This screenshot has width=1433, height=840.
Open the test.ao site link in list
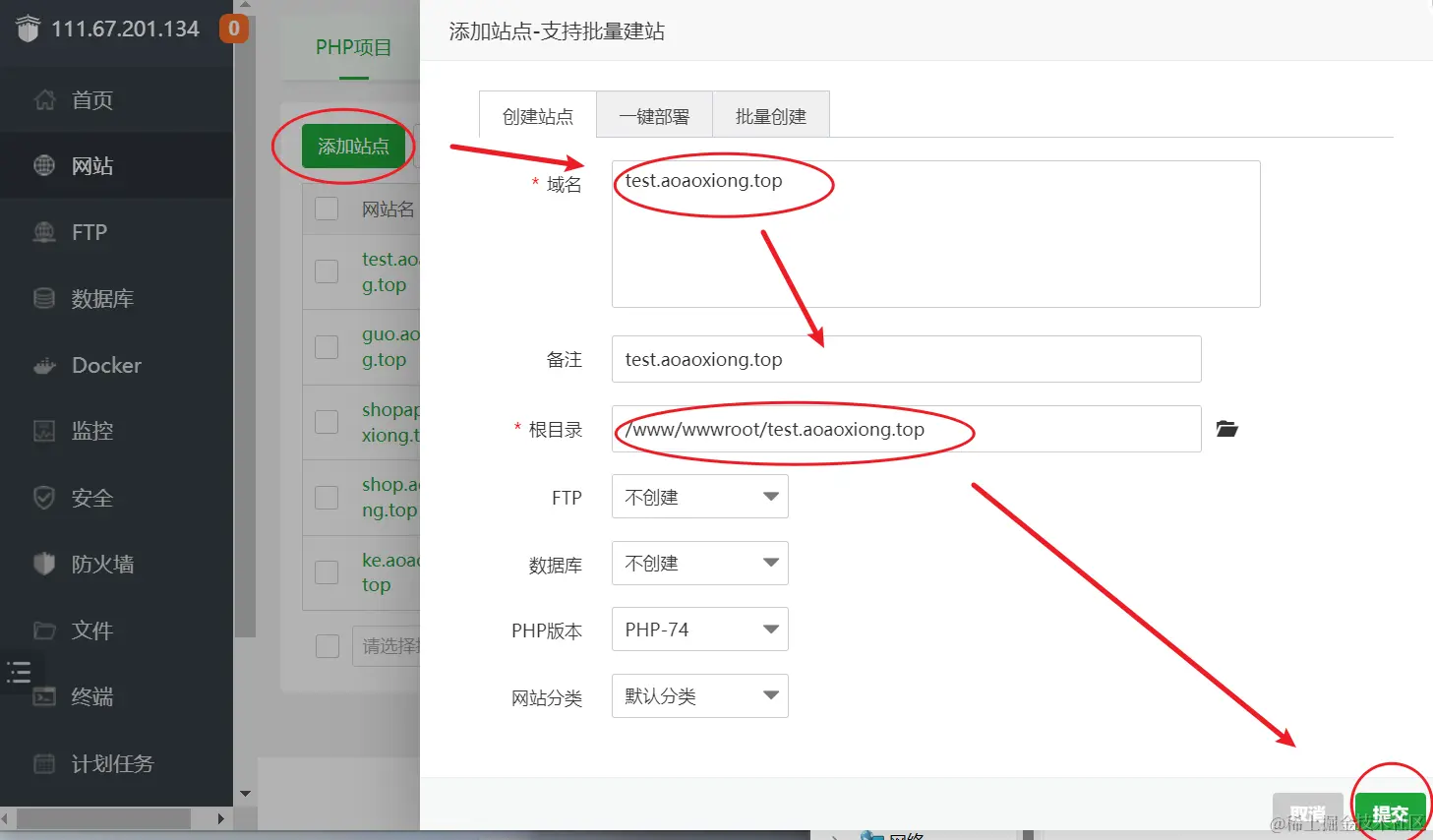[390, 271]
